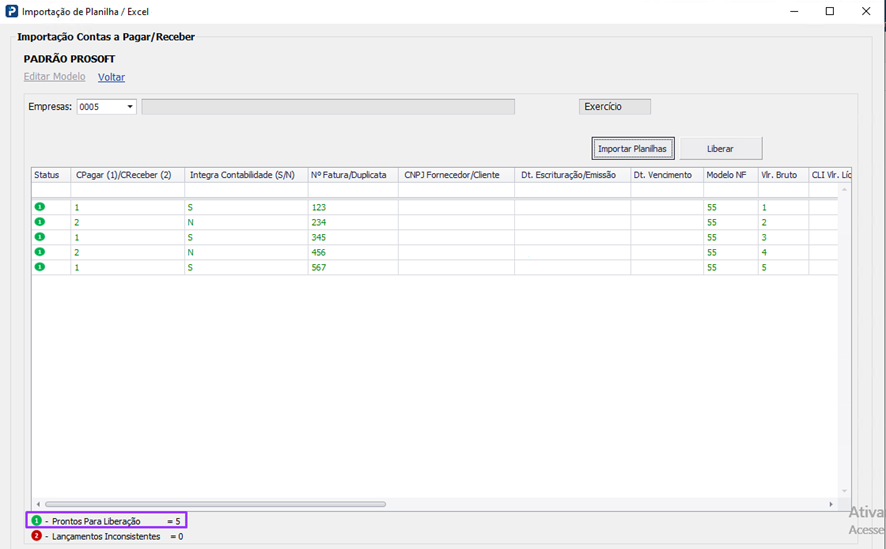The width and height of the screenshot is (886, 549).
Task: Click the Prosoft app icon in title bar
Action: (x=11, y=11)
